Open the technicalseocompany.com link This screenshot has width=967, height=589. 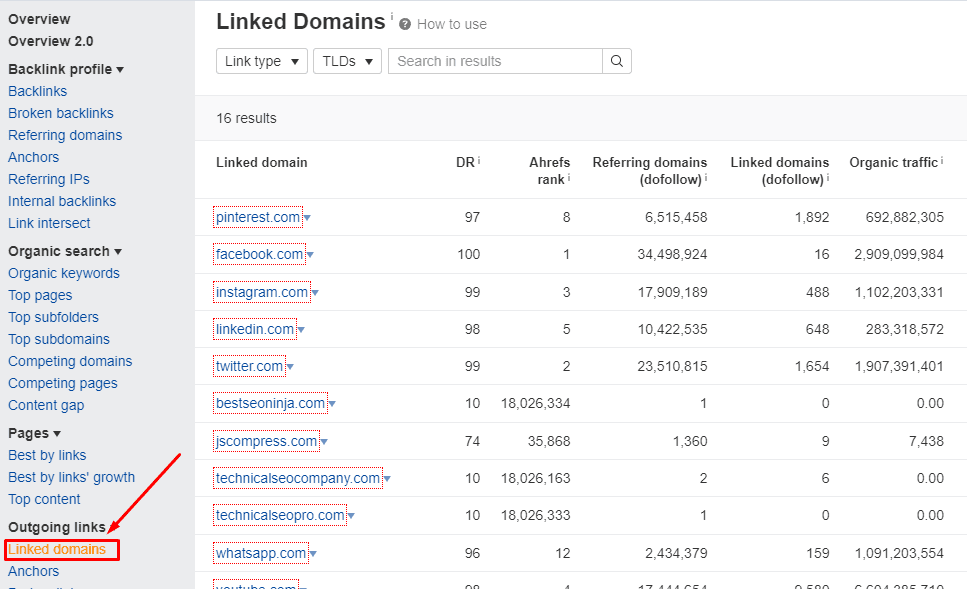[x=298, y=478]
